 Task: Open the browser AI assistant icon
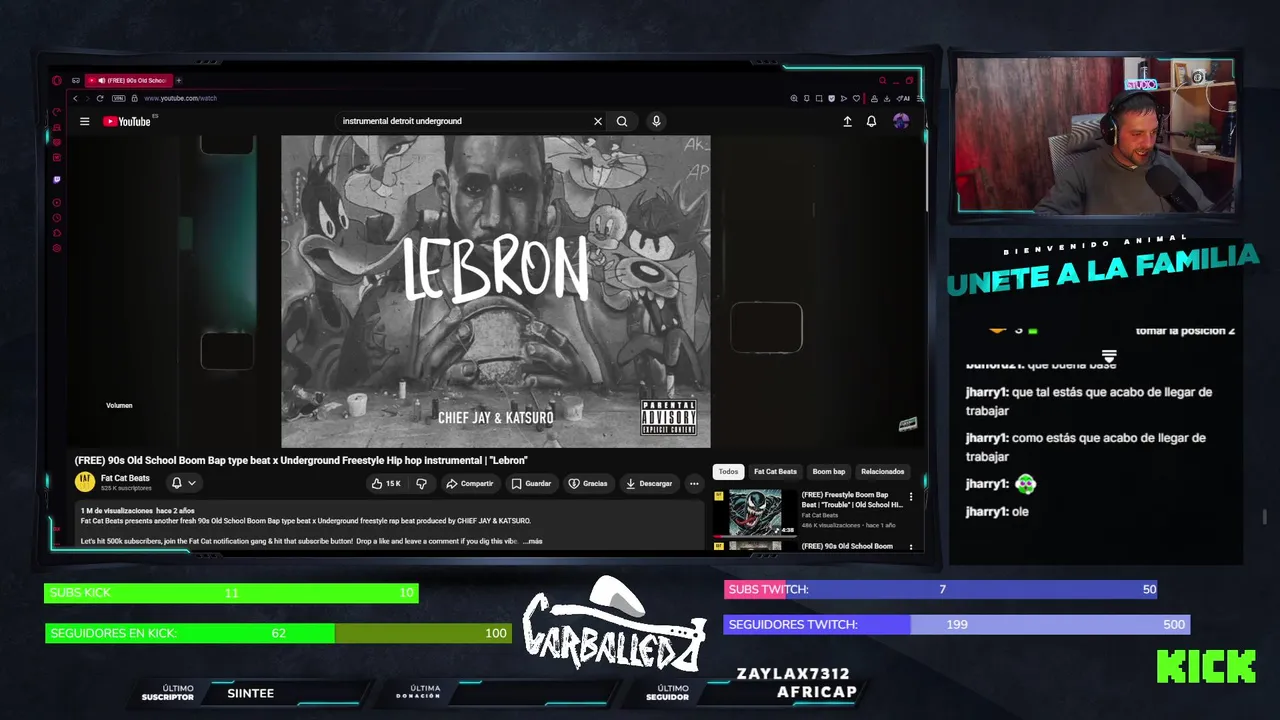(x=903, y=98)
